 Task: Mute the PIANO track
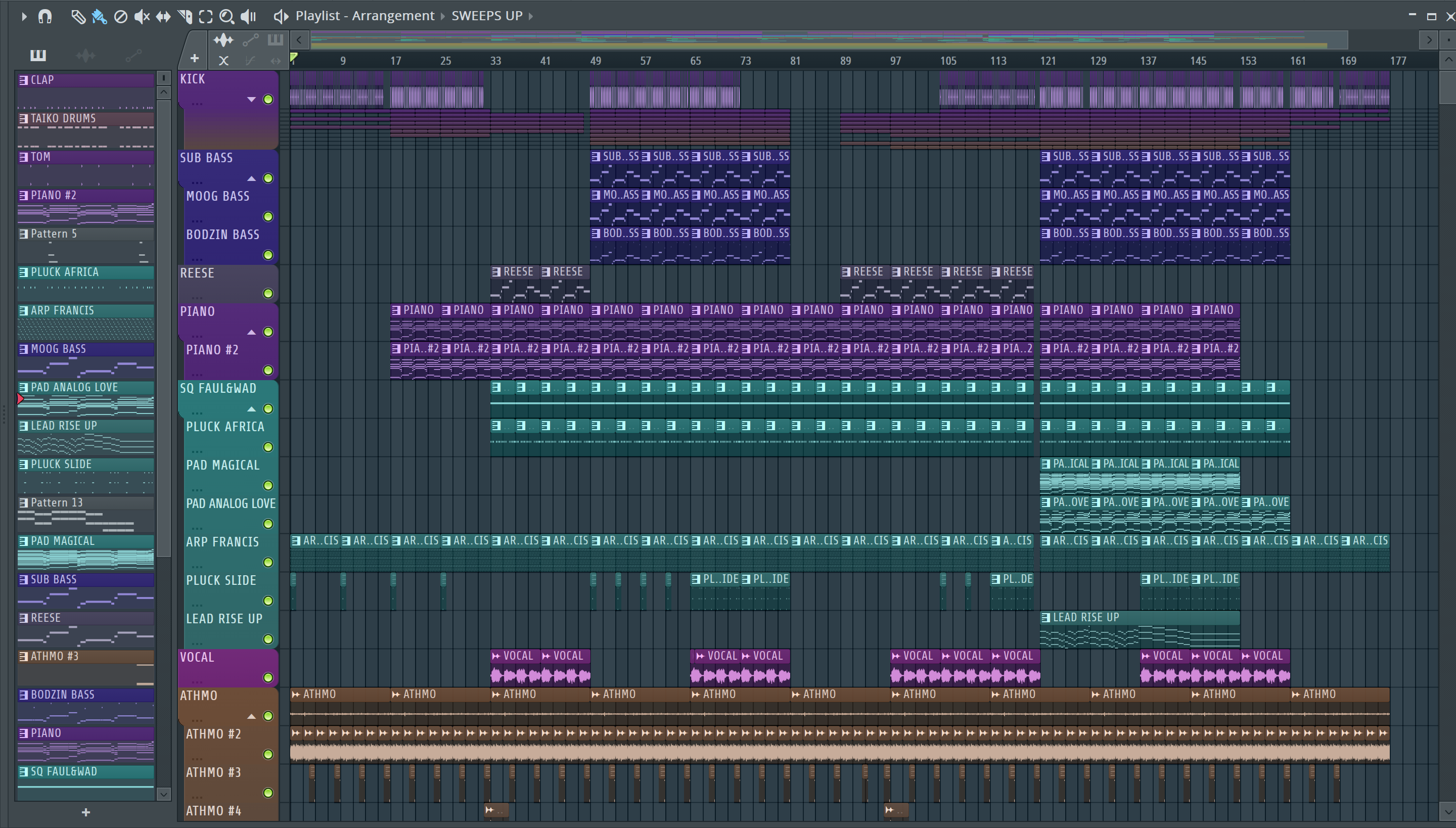[268, 332]
